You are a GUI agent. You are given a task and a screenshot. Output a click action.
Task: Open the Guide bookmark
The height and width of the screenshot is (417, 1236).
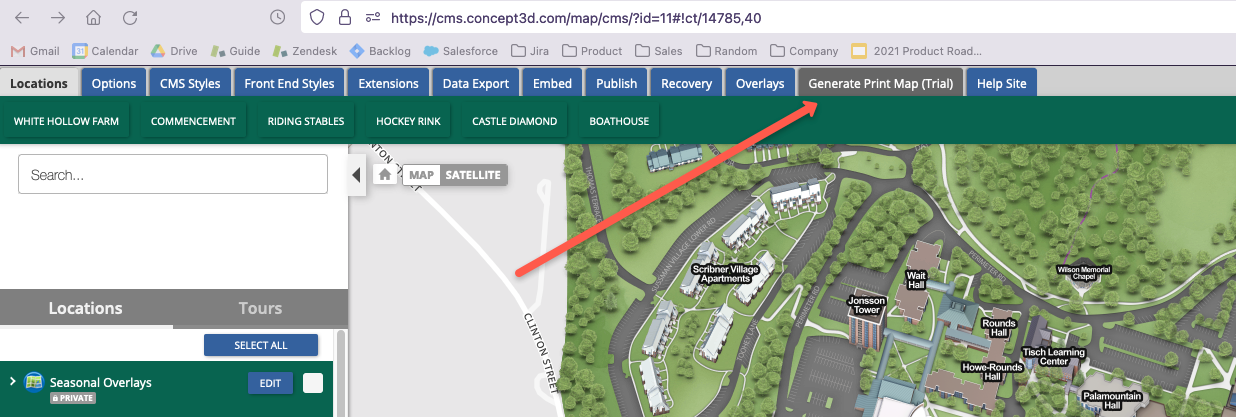235,51
